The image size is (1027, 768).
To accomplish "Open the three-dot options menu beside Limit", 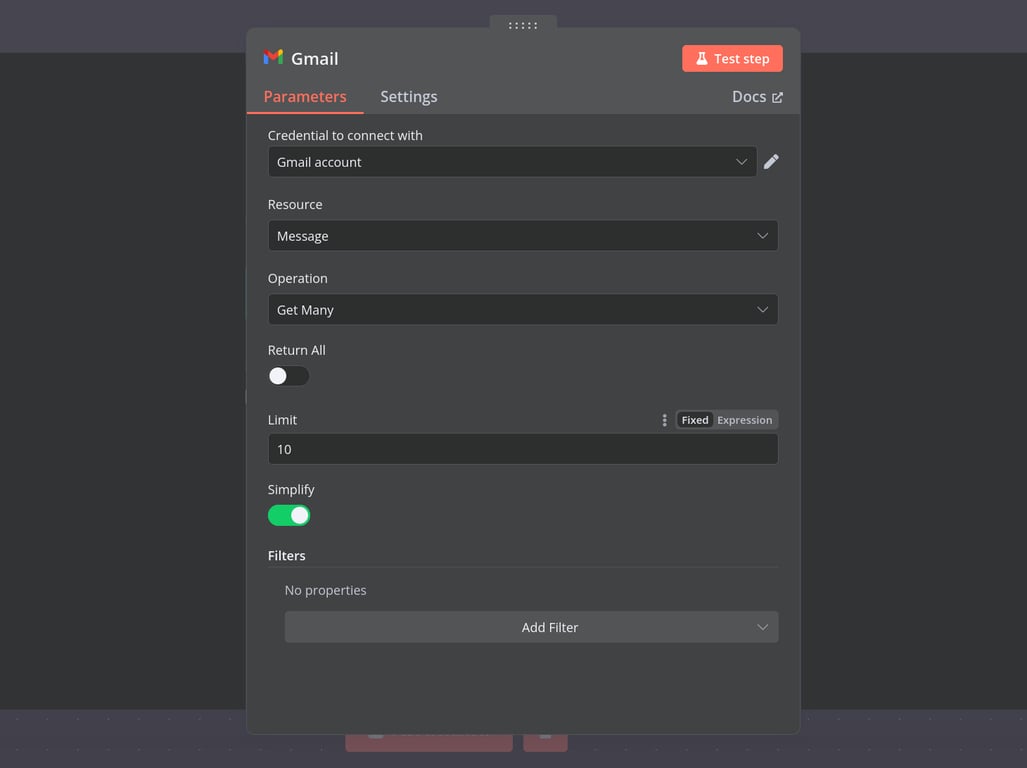I will 664,419.
